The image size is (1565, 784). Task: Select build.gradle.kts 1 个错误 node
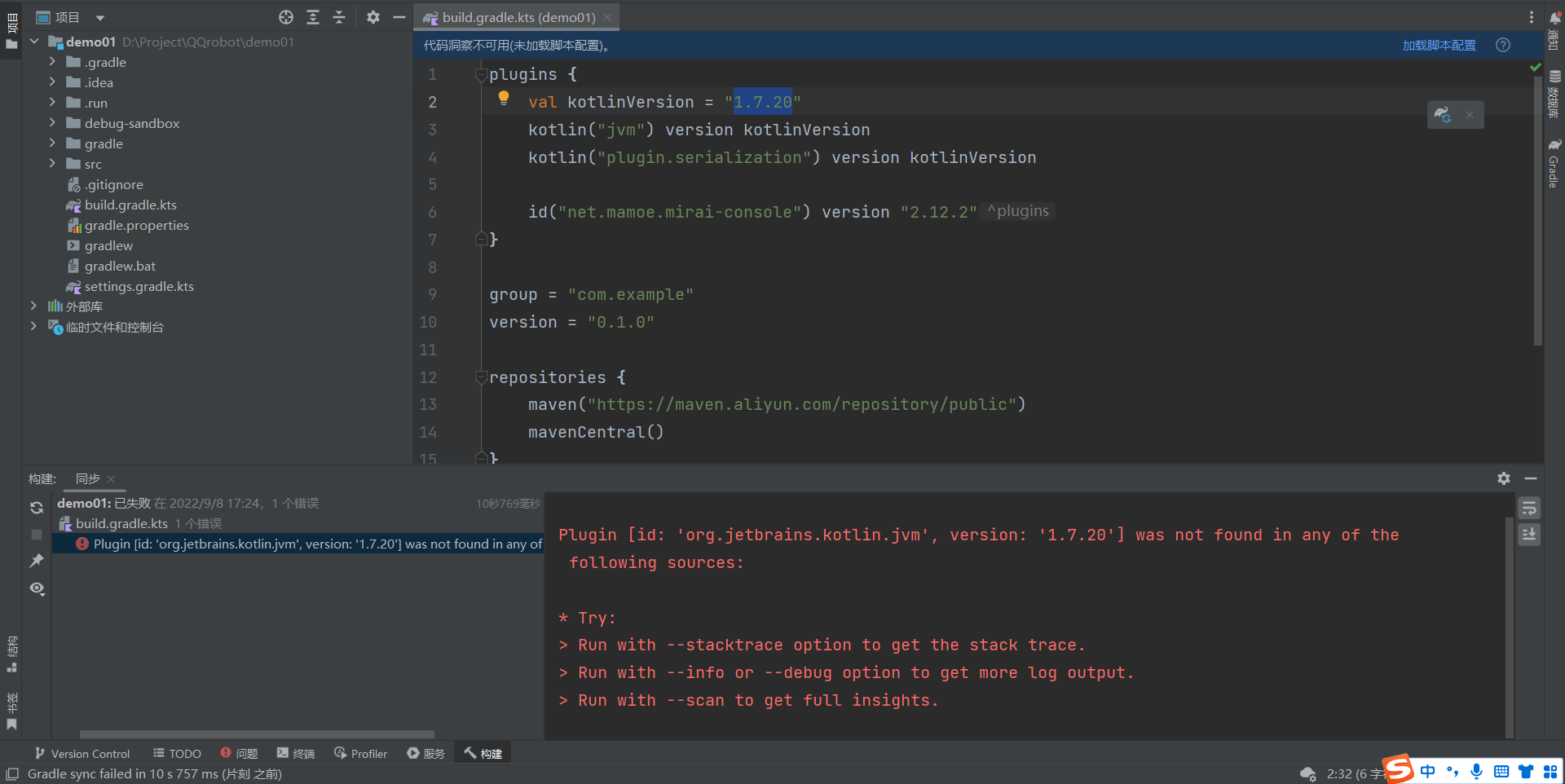click(298, 524)
